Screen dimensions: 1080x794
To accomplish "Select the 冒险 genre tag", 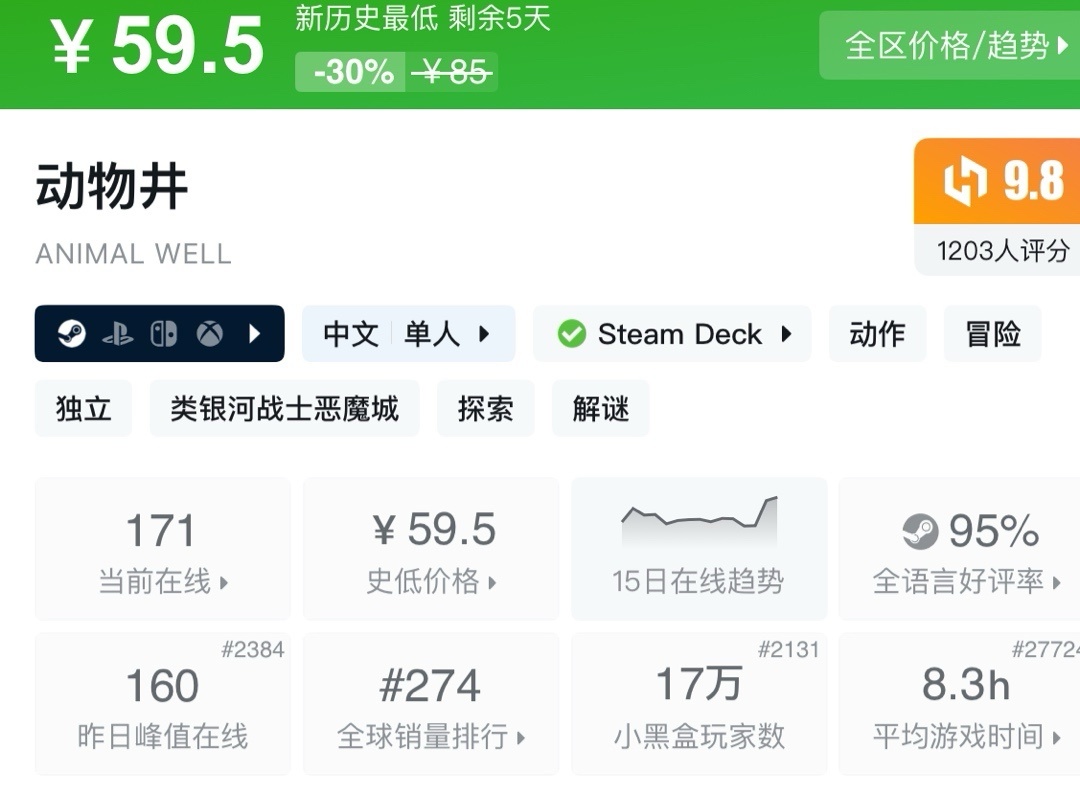I will [x=992, y=334].
